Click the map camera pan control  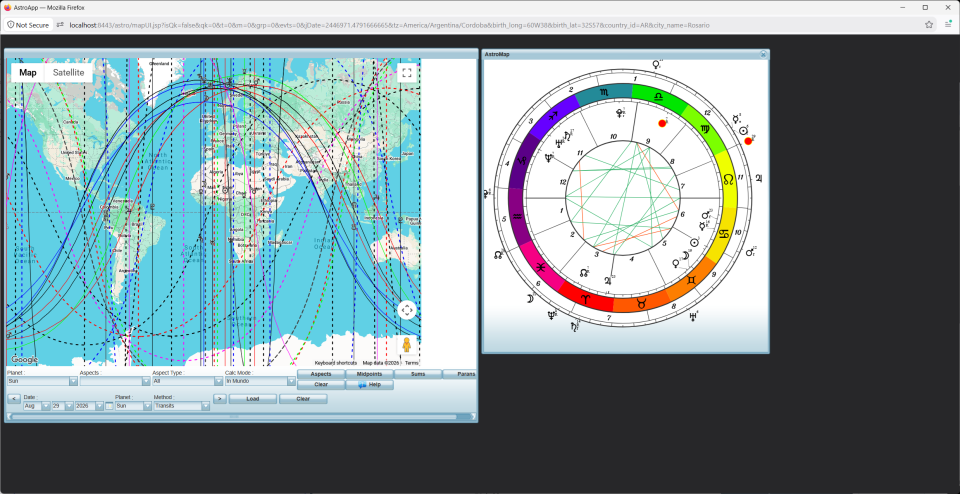[407, 310]
